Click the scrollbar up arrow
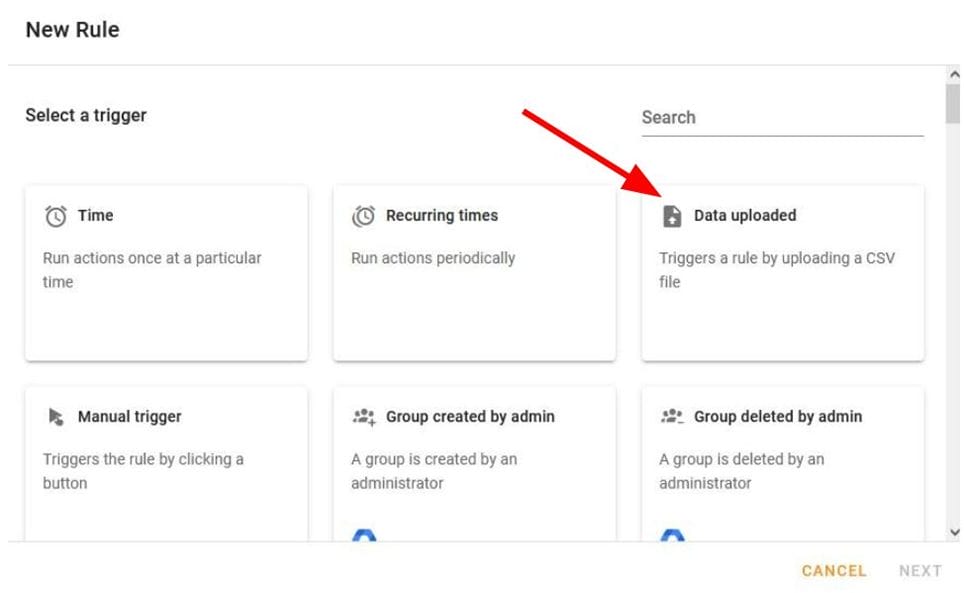The image size is (964, 593). pos(953,73)
